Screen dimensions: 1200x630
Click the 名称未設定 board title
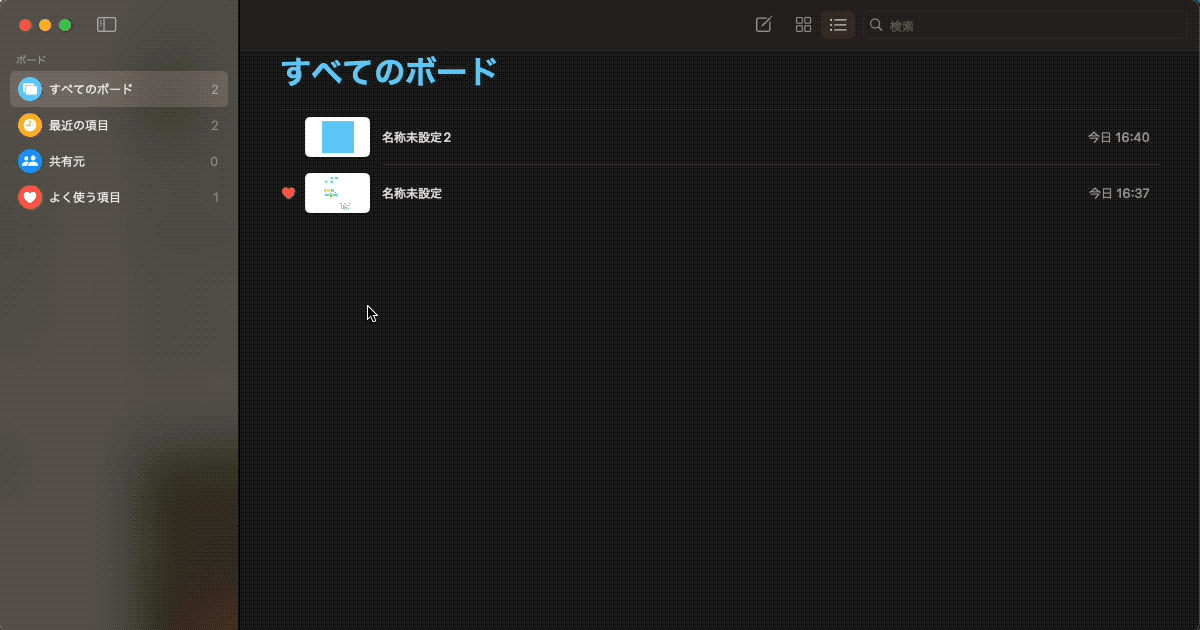tap(411, 193)
